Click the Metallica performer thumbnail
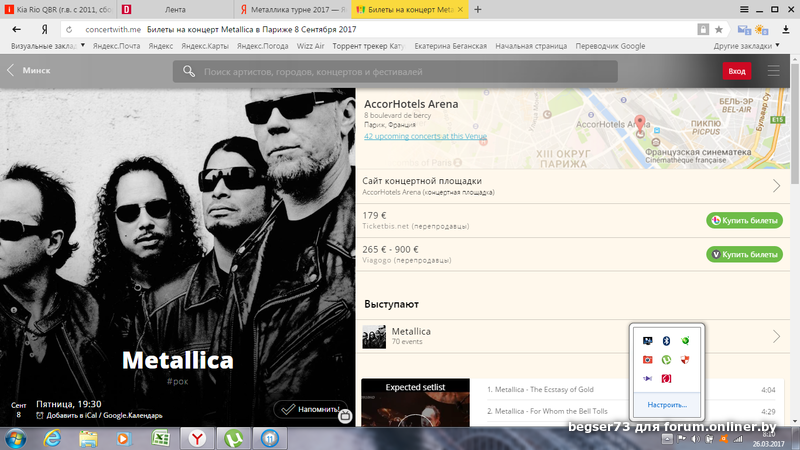This screenshot has width=800, height=450. (x=374, y=337)
